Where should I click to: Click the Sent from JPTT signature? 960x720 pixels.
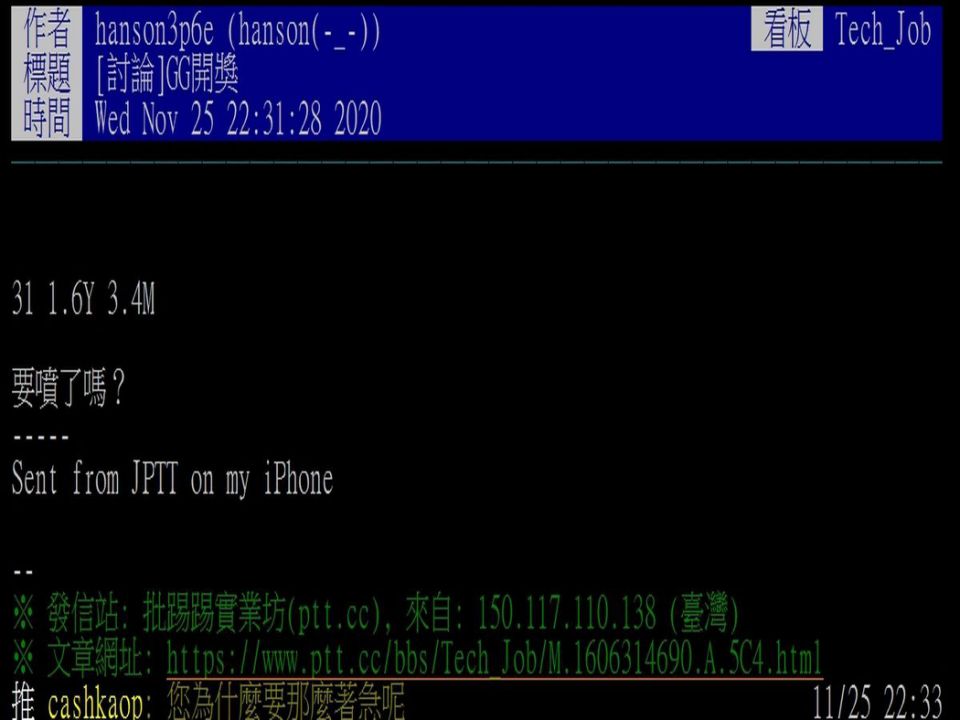tap(173, 478)
